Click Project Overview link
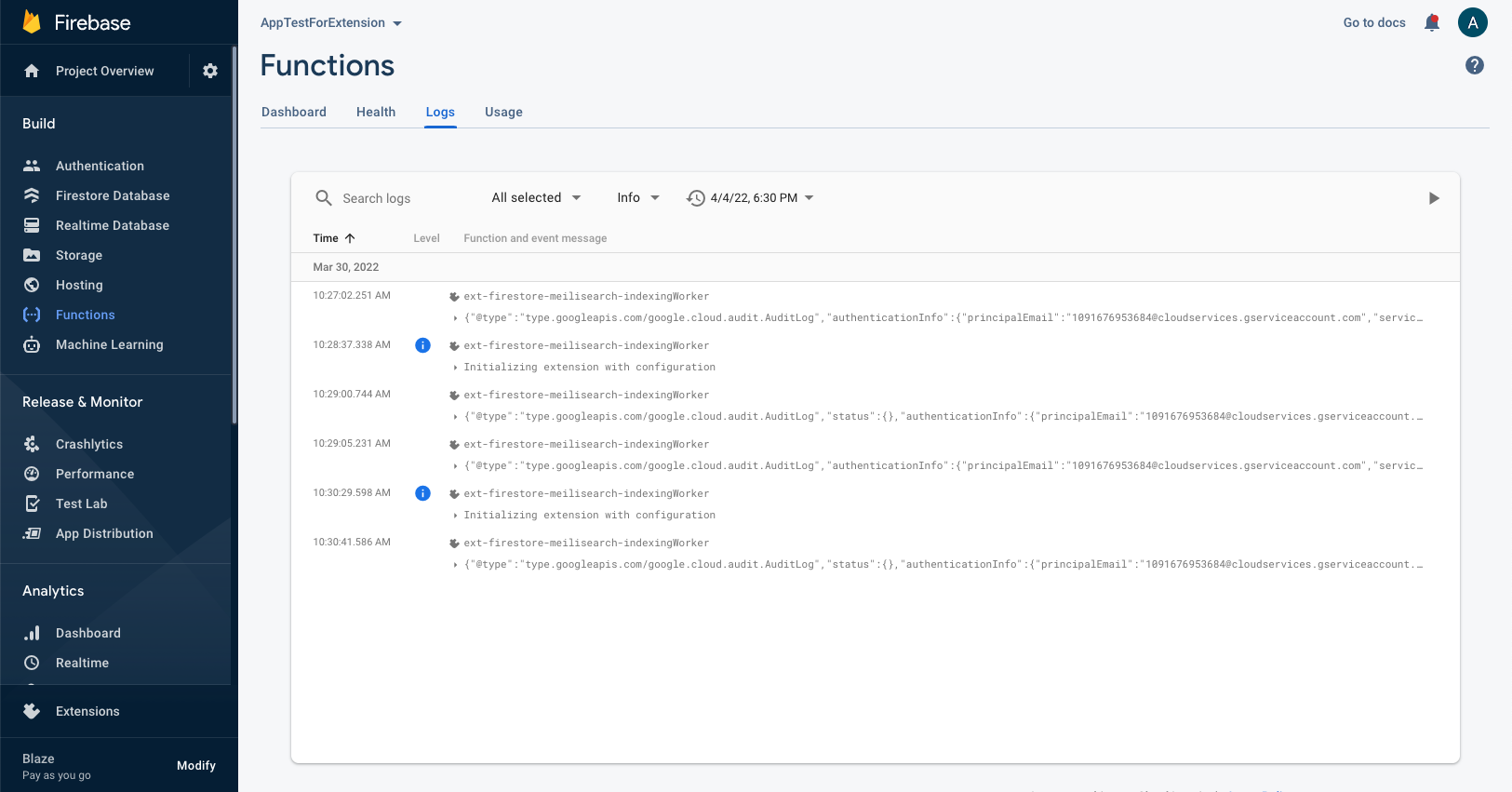The width and height of the screenshot is (1512, 792). (105, 71)
